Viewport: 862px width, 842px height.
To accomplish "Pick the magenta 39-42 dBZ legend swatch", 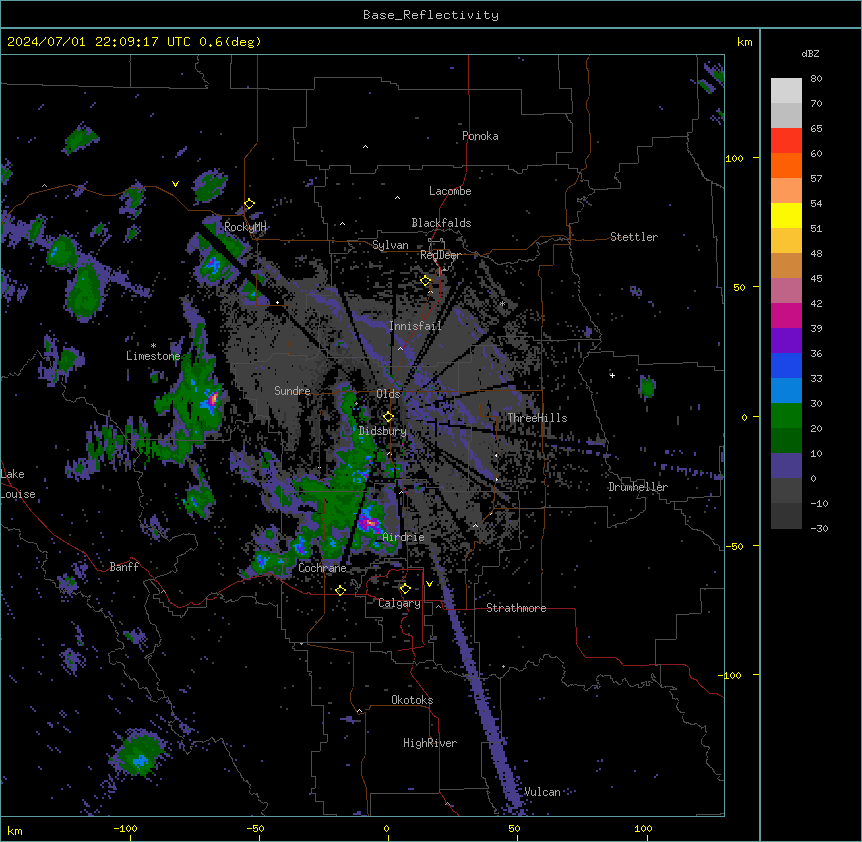I will 786,315.
